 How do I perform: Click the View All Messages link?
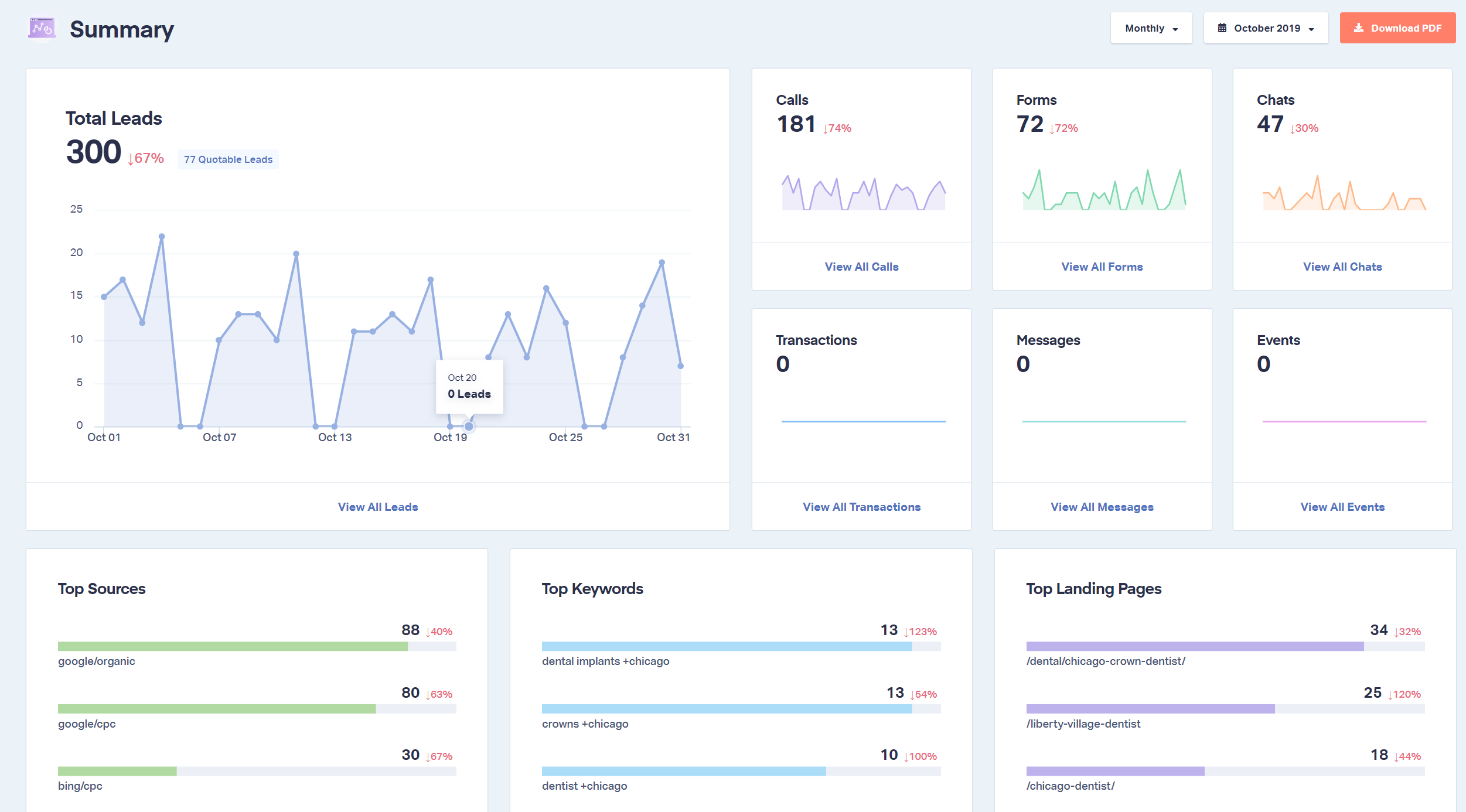(1102, 507)
